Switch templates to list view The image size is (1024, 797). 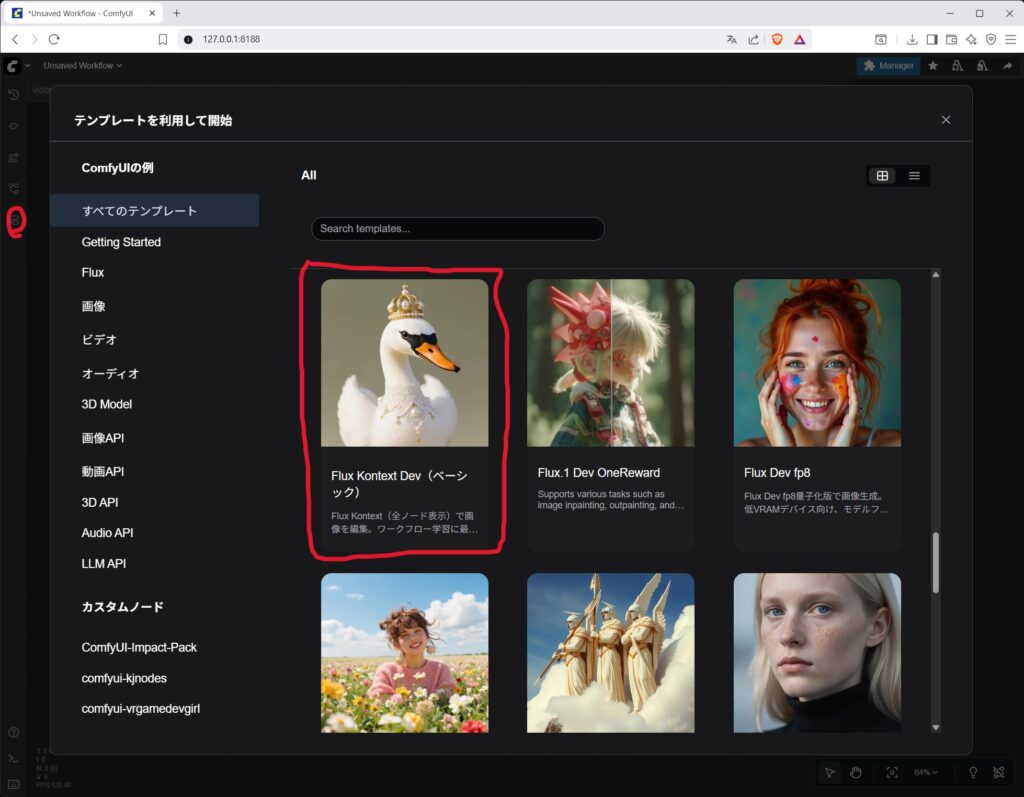[914, 176]
